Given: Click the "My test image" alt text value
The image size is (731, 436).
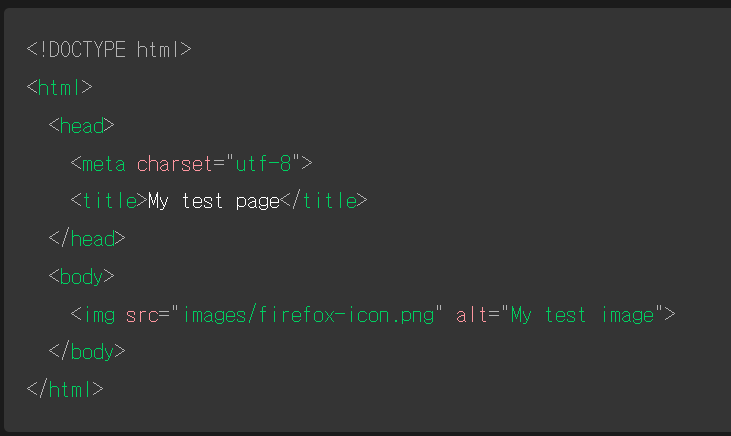Looking at the screenshot, I should (582, 315).
